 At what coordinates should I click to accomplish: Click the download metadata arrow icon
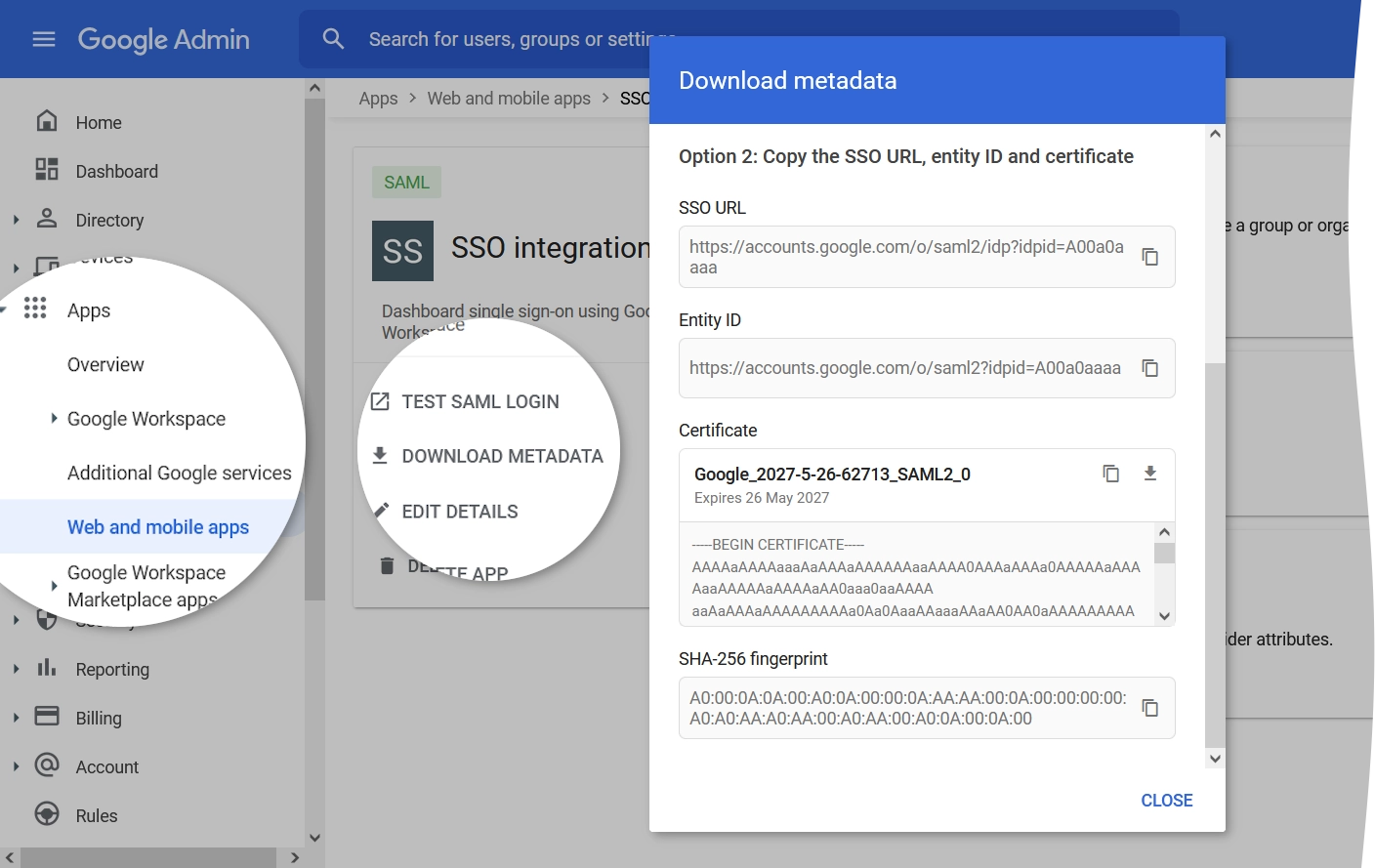(x=380, y=455)
